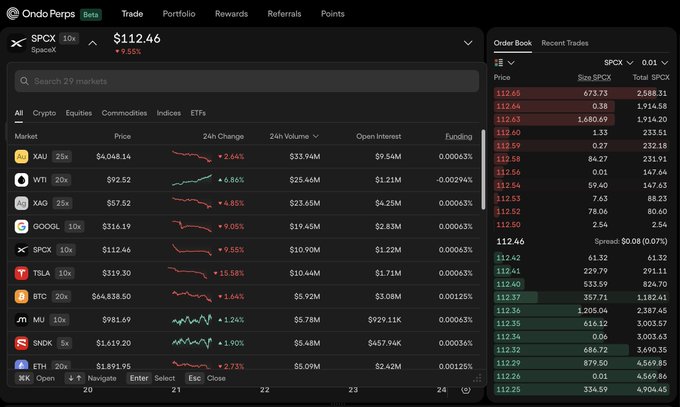
Task: Open the 0.01 price grouping dropdown
Action: point(655,63)
